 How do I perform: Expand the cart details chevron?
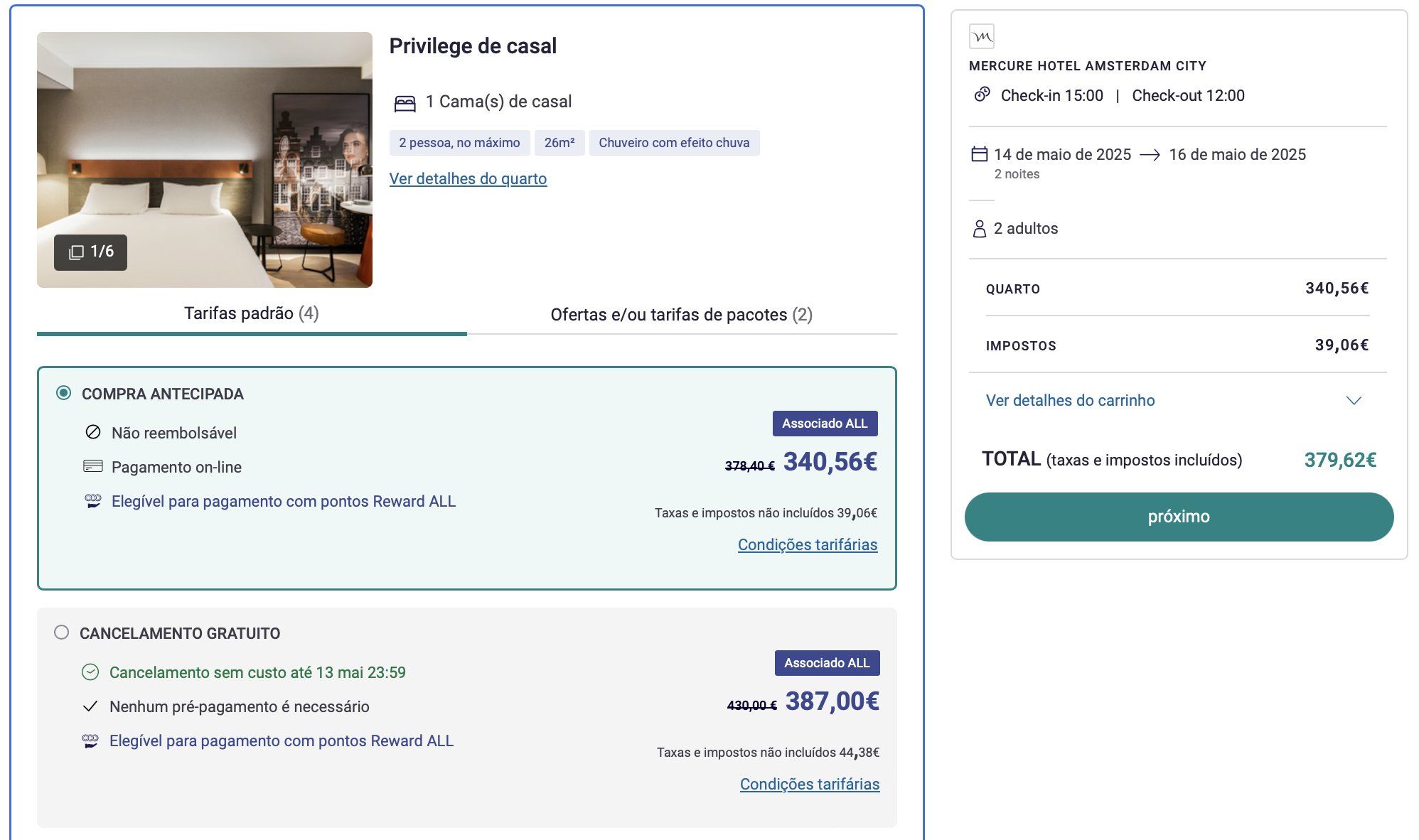[x=1354, y=401]
